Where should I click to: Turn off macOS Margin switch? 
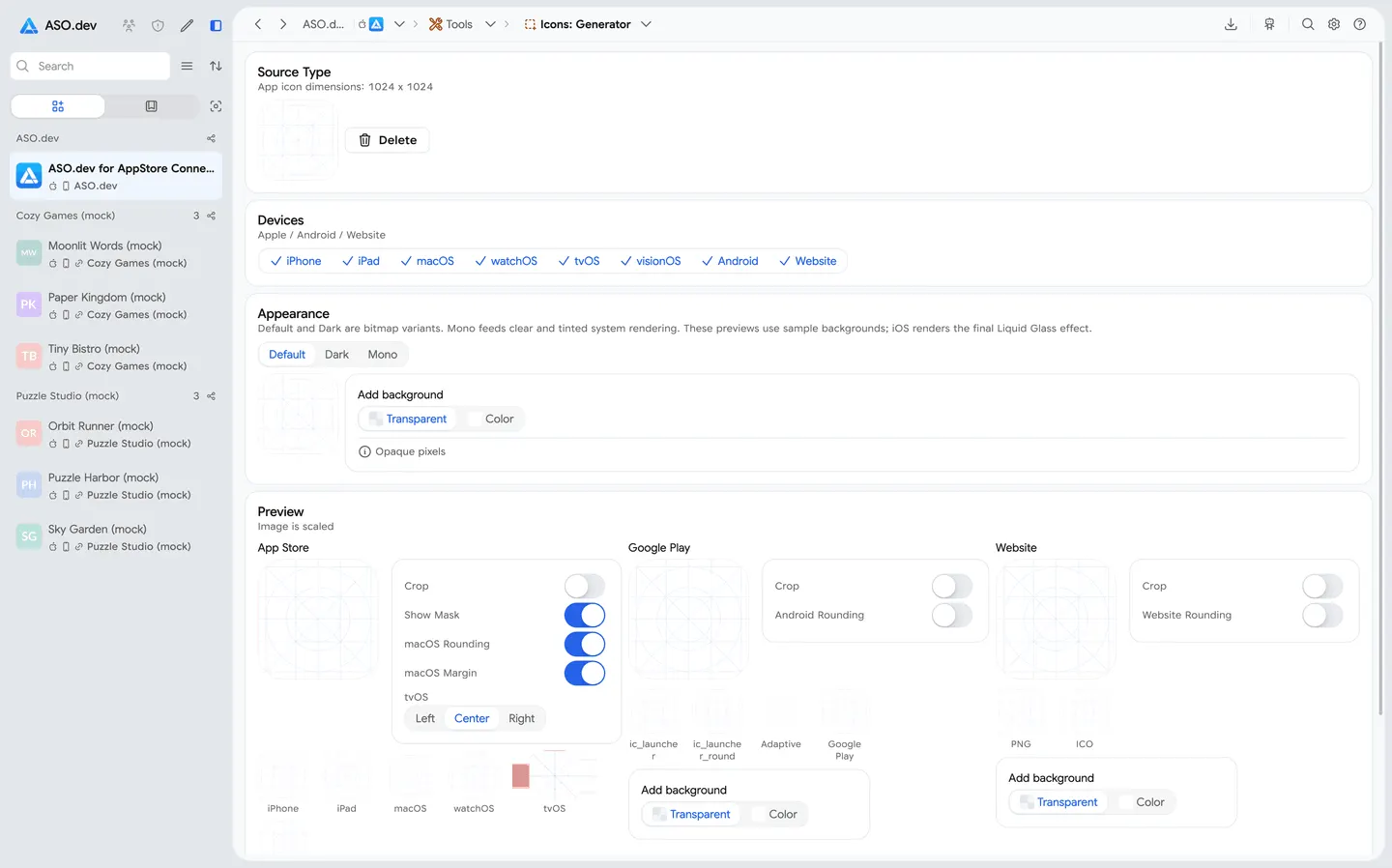(585, 673)
